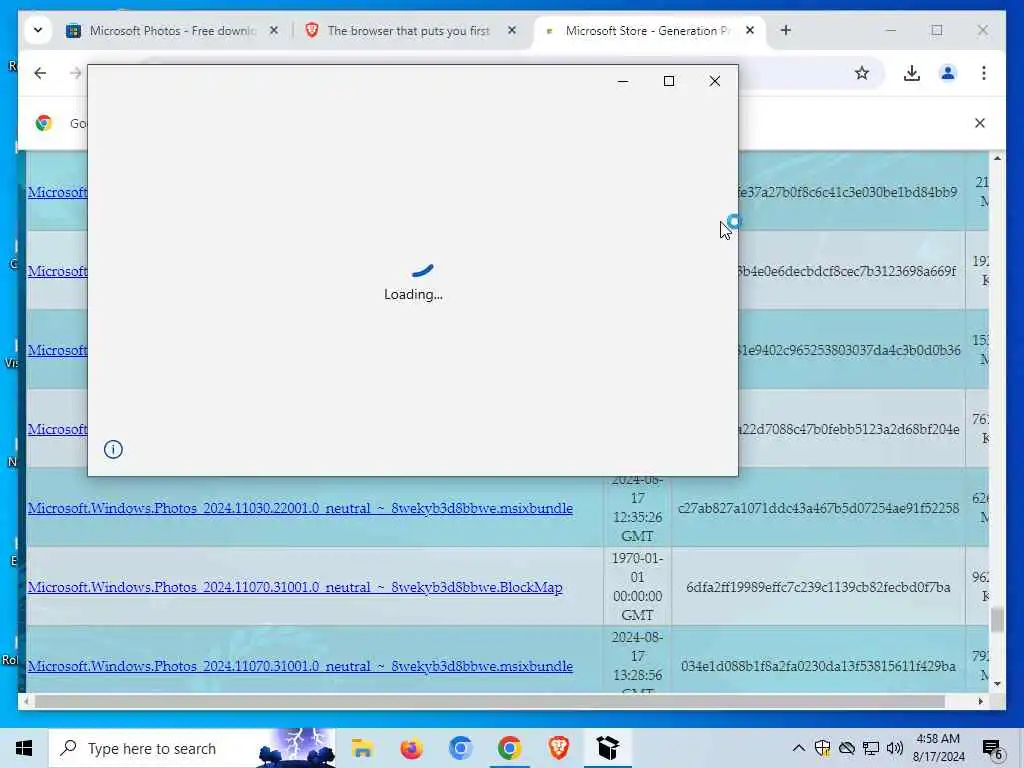Close the Microsoft Store Generation tab
1024x768 pixels.
coord(750,31)
